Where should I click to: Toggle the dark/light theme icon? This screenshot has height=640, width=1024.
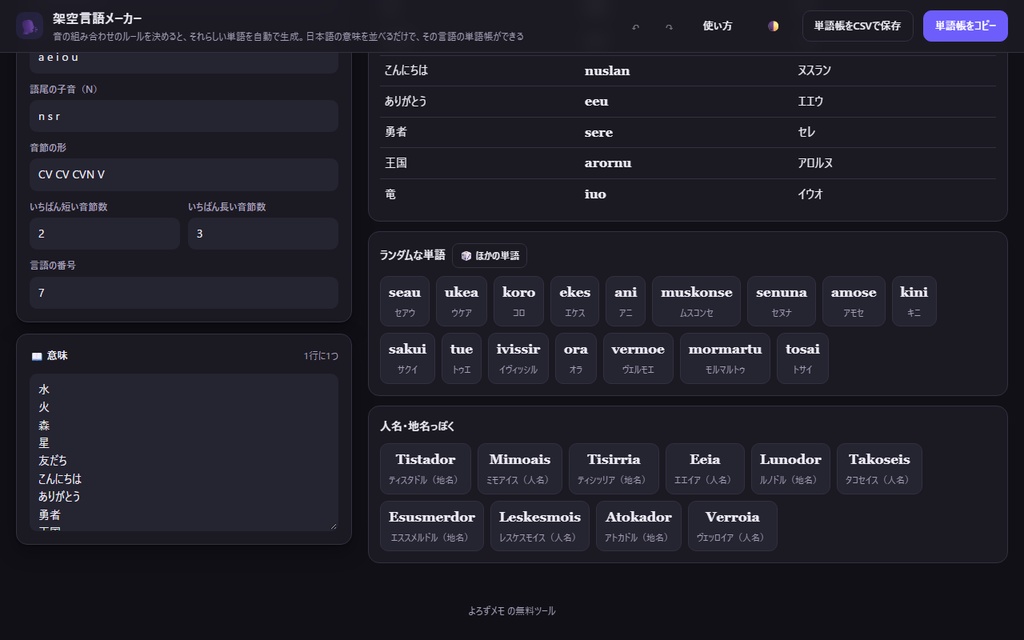pos(773,26)
